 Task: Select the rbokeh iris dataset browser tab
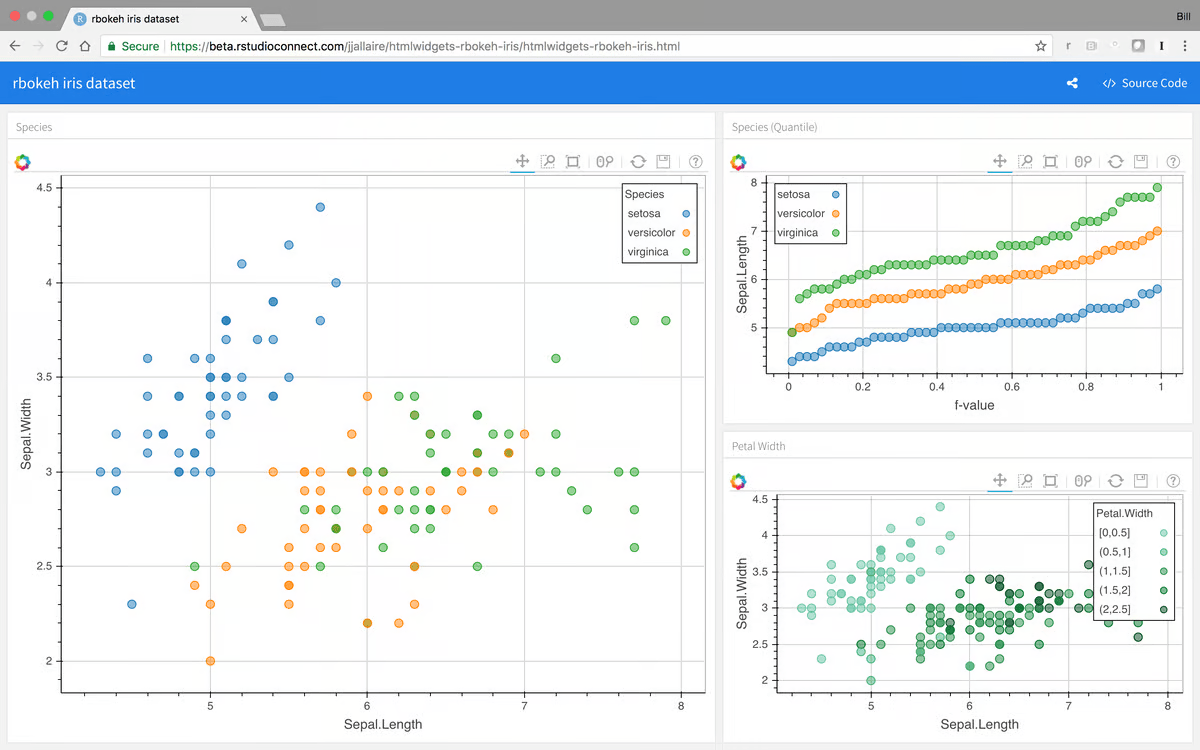135,18
